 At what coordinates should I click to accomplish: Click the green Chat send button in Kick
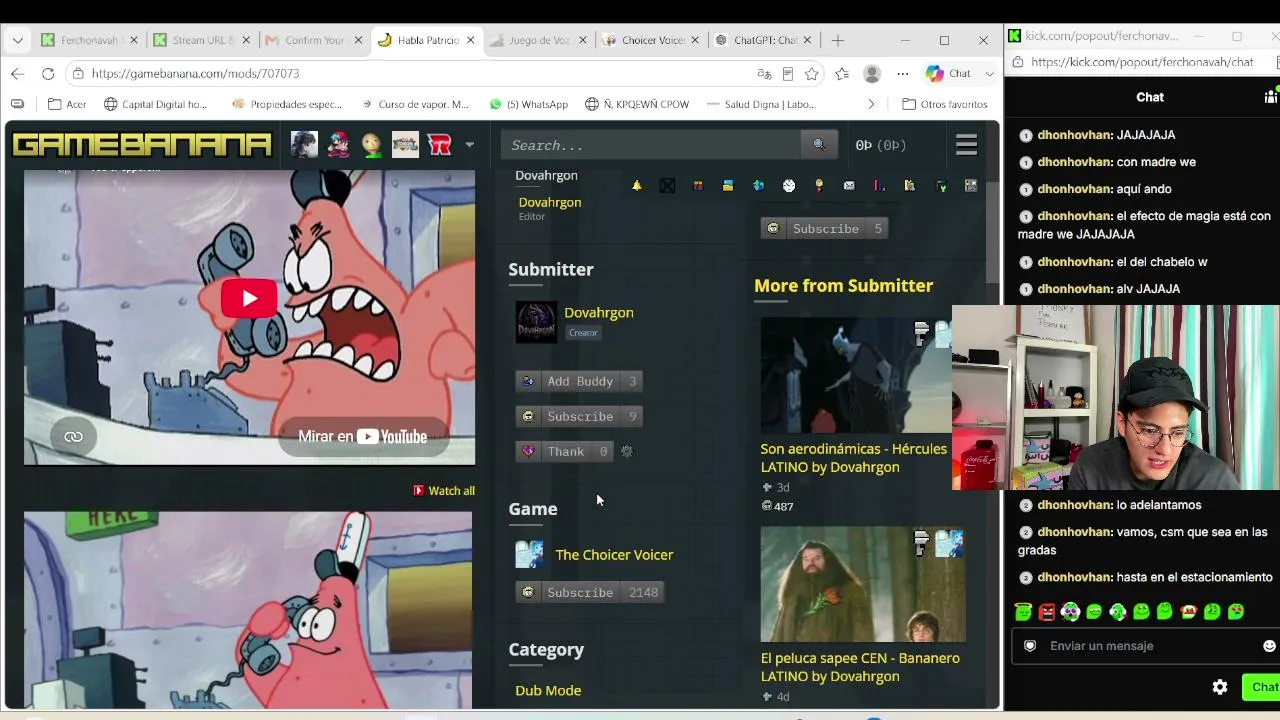point(1262,687)
